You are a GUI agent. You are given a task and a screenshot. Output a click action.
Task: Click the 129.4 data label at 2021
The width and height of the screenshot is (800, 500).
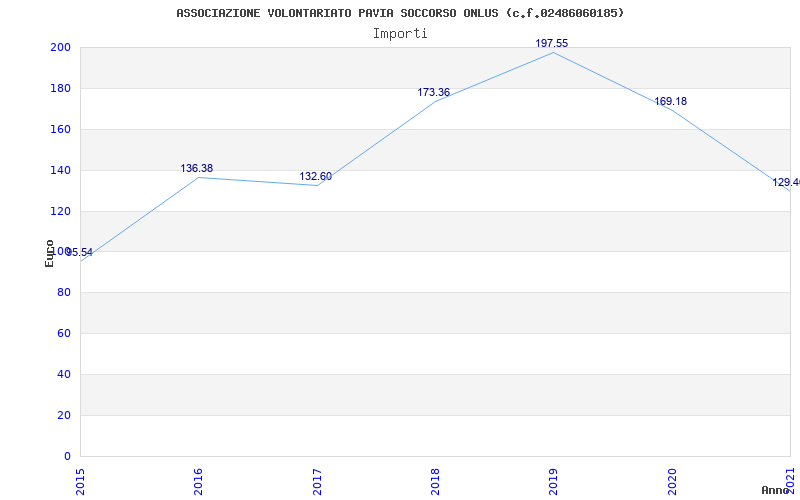786,182
